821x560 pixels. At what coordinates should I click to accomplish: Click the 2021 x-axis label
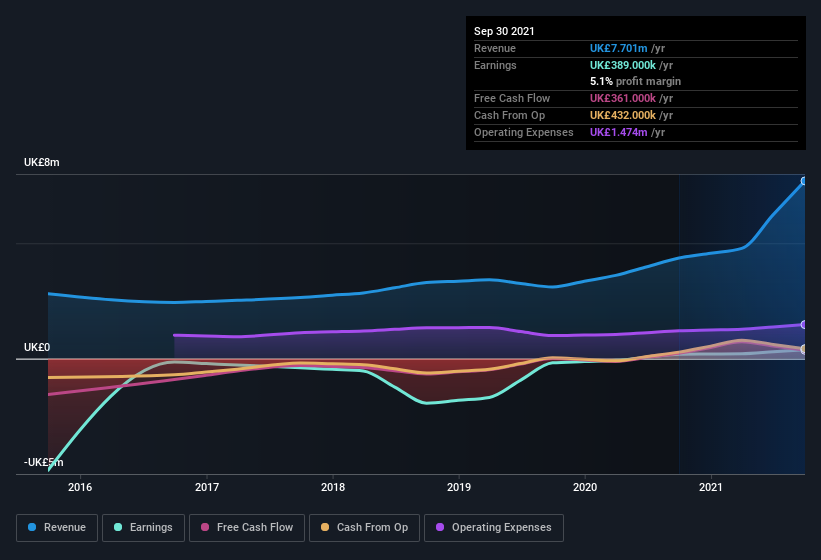coord(711,487)
